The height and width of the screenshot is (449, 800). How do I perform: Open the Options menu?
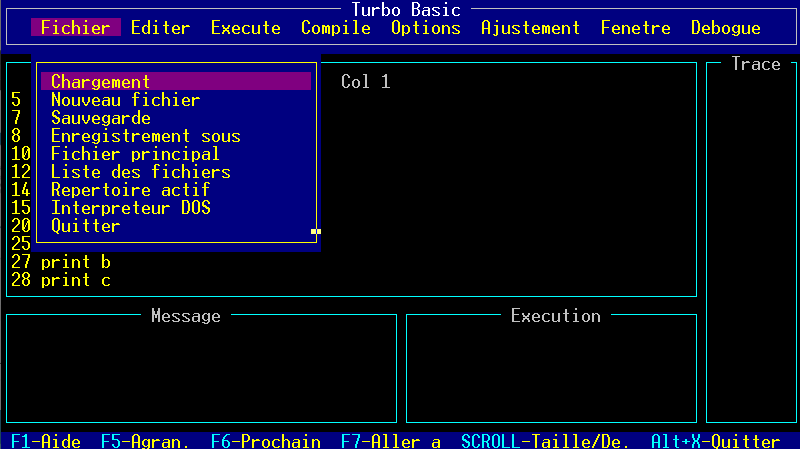[x=426, y=28]
